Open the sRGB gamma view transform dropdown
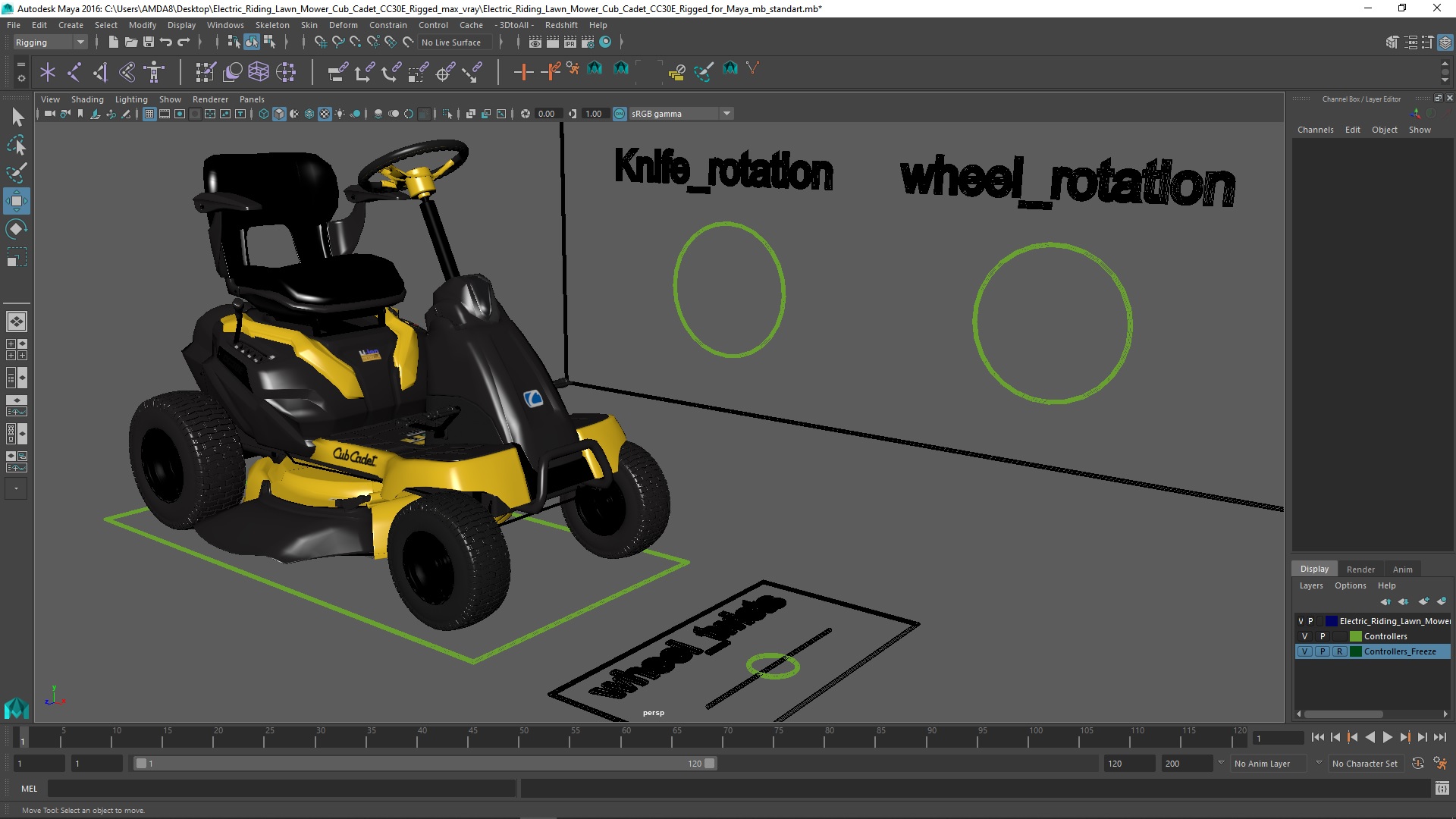This screenshot has width=1456, height=819. tap(681, 114)
